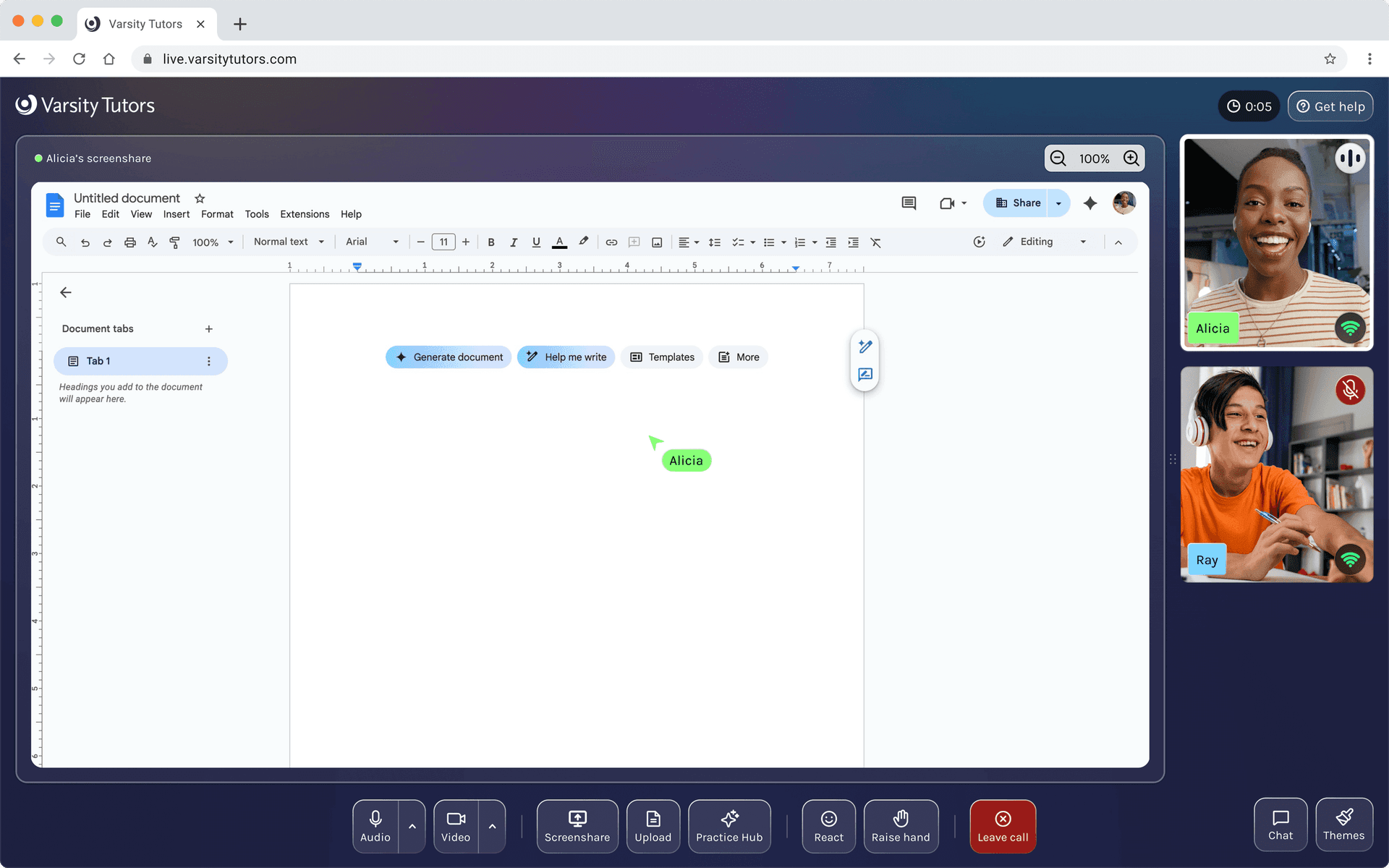Toggle italic formatting
The height and width of the screenshot is (868, 1389).
[514, 242]
